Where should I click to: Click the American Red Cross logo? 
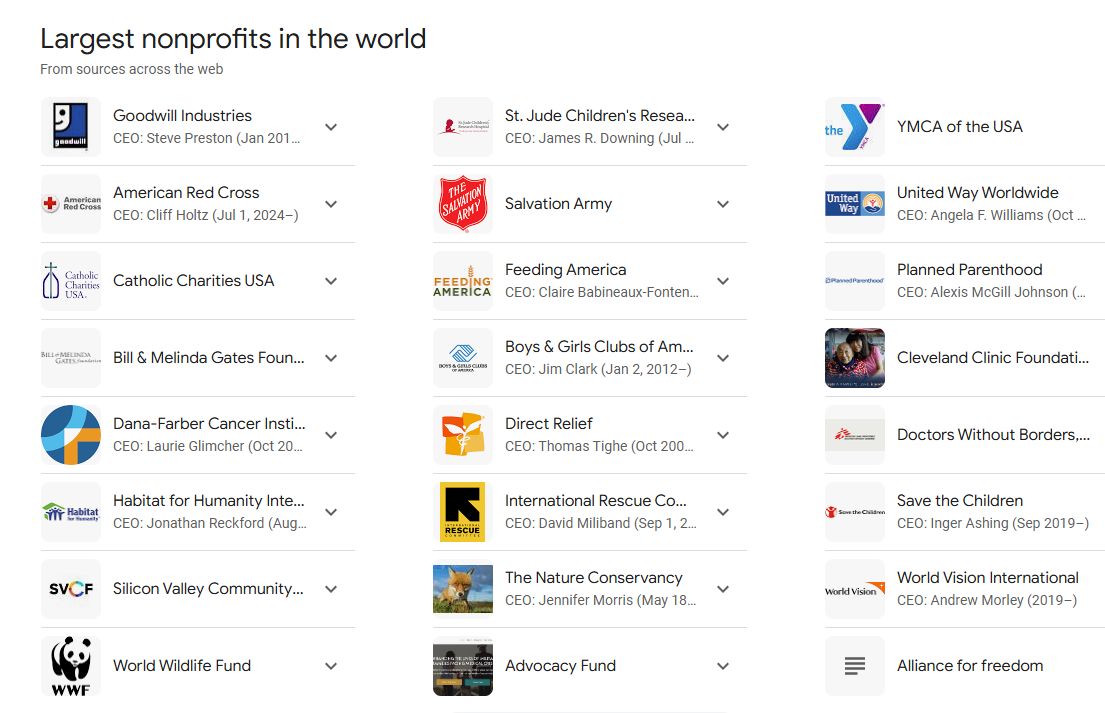pyautogui.click(x=71, y=204)
